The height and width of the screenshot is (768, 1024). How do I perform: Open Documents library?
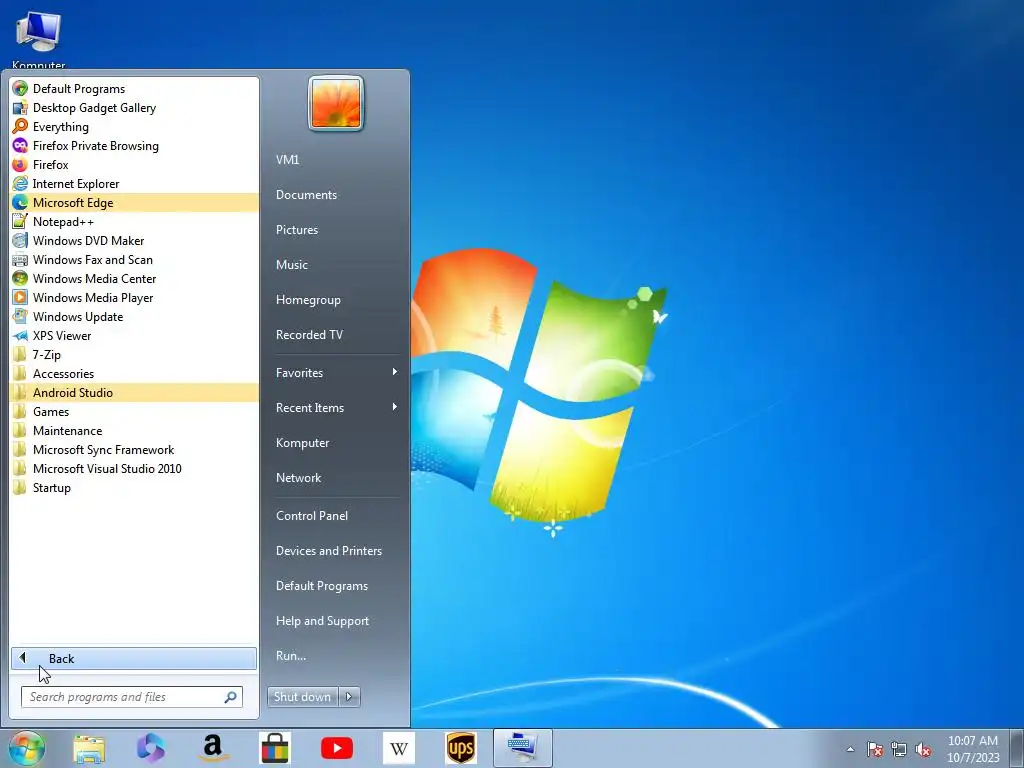(x=336, y=195)
